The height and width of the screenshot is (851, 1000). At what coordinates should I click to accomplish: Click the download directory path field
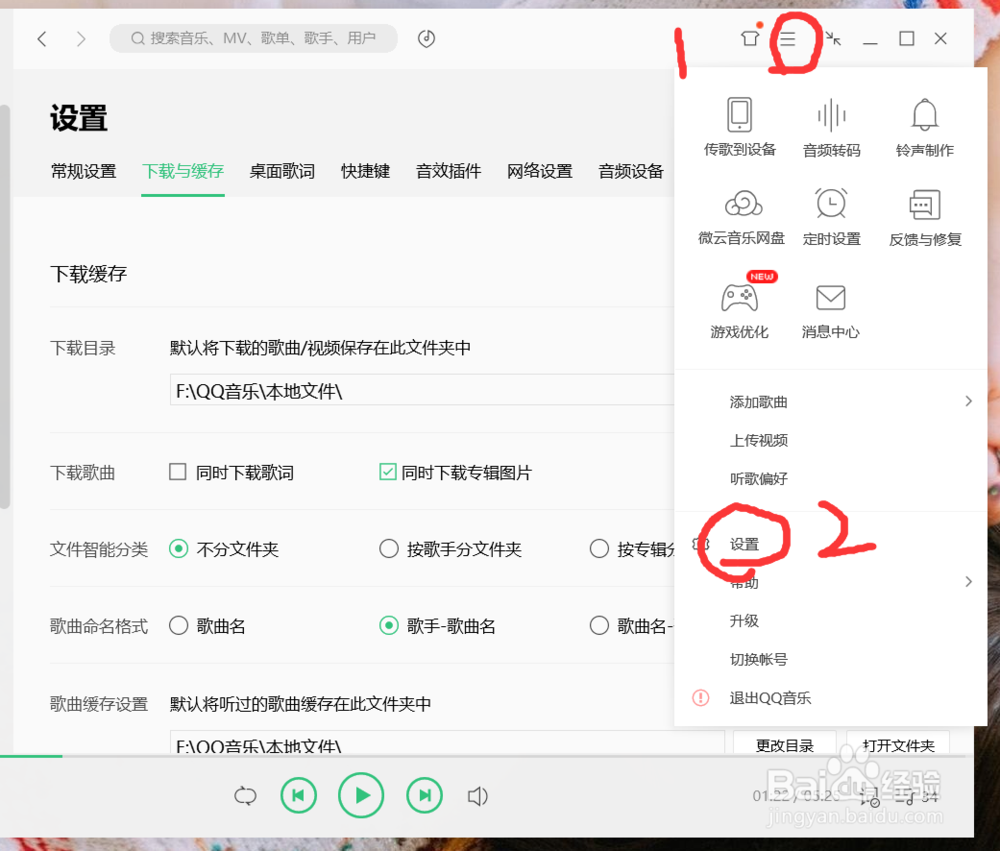pyautogui.click(x=422, y=390)
